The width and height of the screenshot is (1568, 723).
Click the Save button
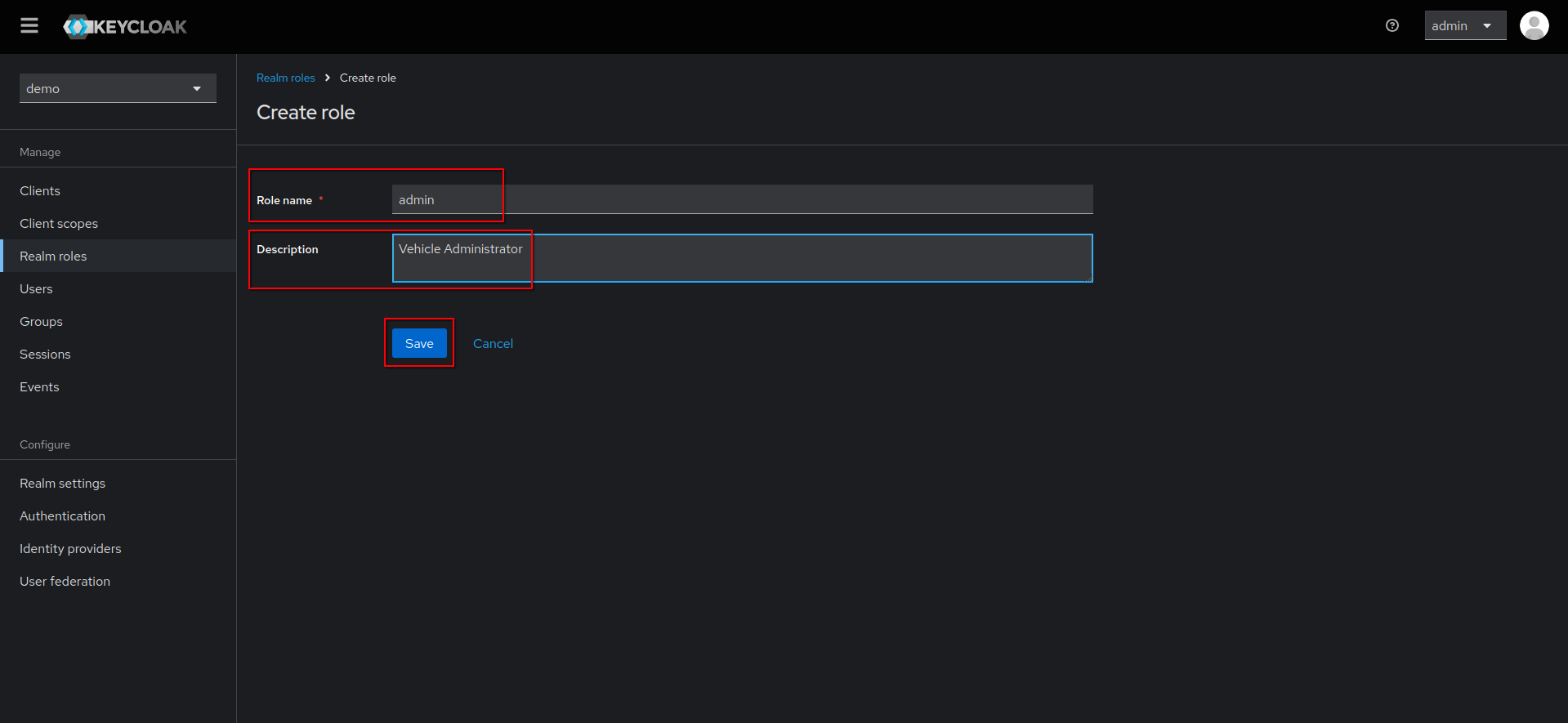419,343
